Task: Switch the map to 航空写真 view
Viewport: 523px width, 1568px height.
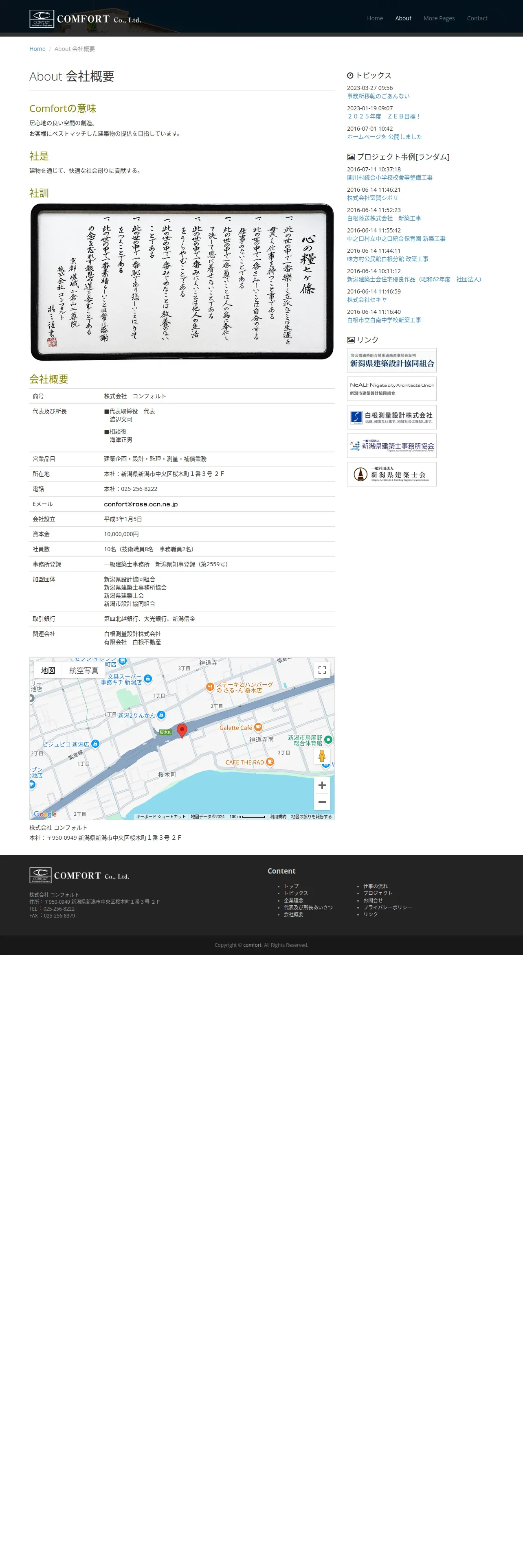Action: (x=84, y=670)
